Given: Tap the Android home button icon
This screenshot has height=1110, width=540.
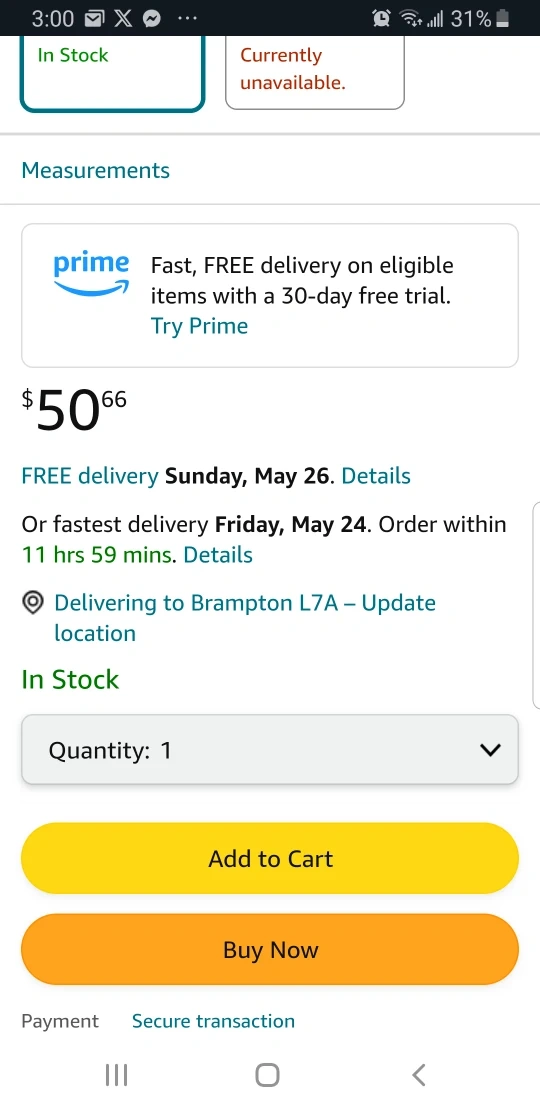Looking at the screenshot, I should (x=268, y=1075).
